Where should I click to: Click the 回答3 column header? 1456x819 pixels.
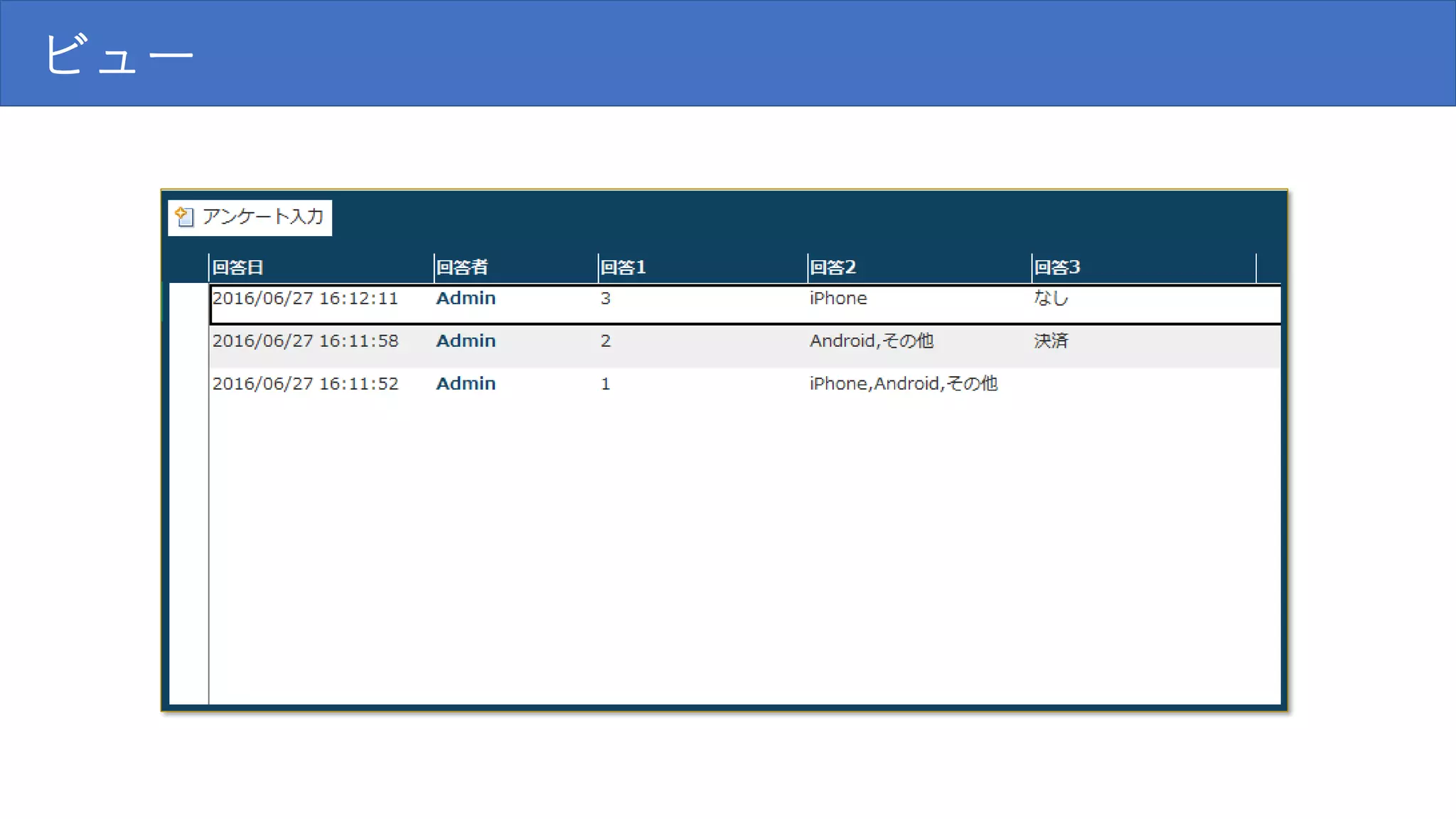click(x=1057, y=268)
